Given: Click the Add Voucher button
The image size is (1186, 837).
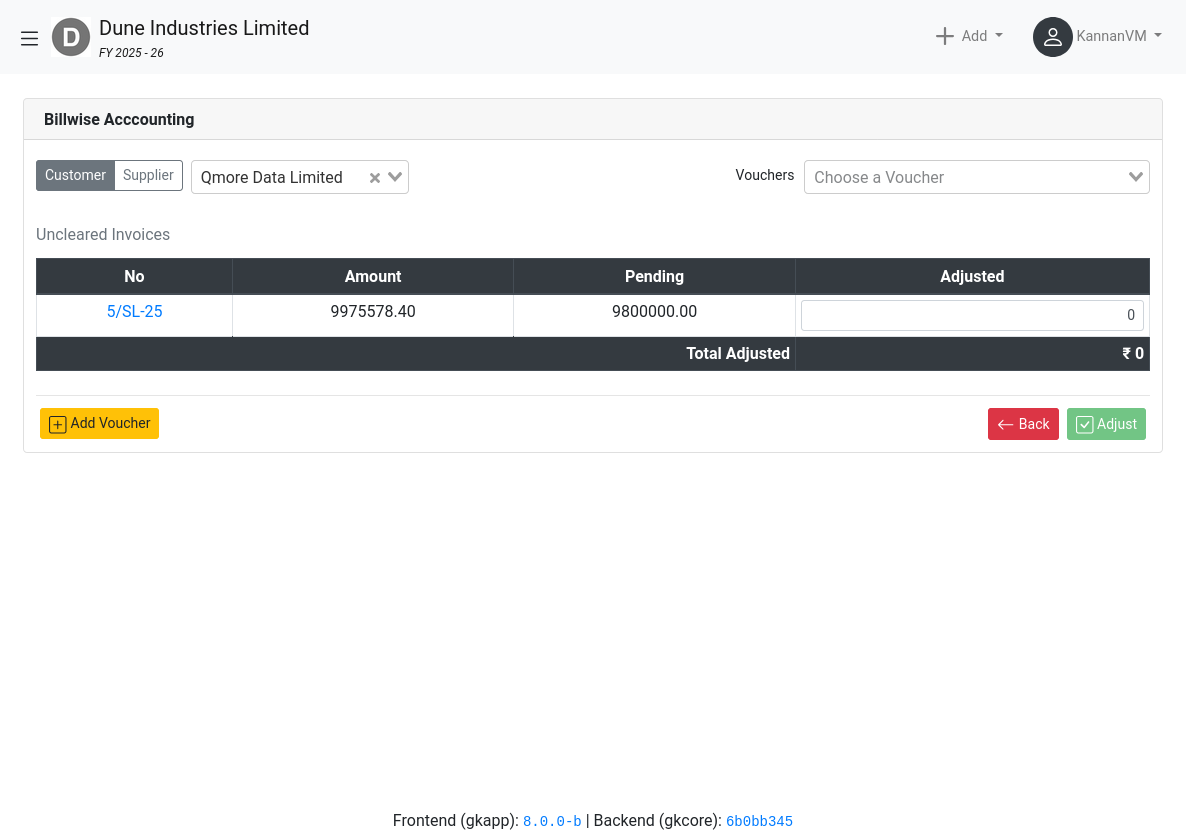Looking at the screenshot, I should click(99, 423).
